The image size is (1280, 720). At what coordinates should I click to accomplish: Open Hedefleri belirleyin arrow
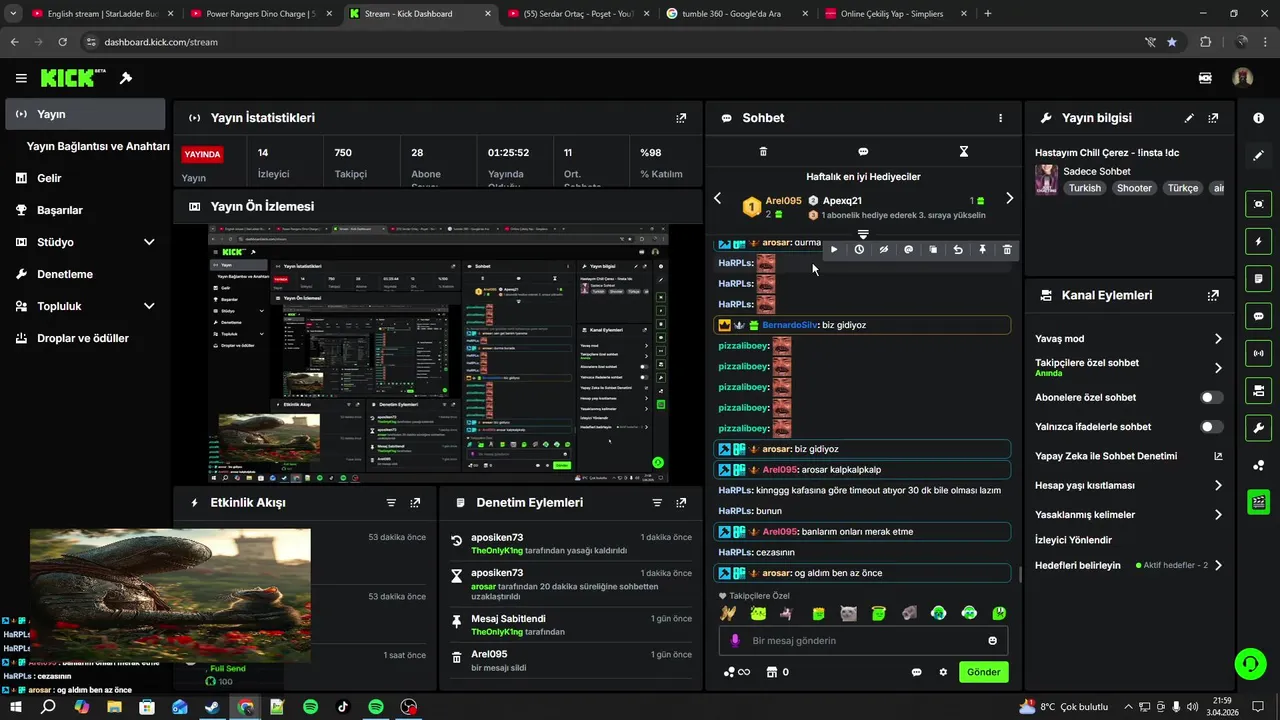pyautogui.click(x=1218, y=565)
